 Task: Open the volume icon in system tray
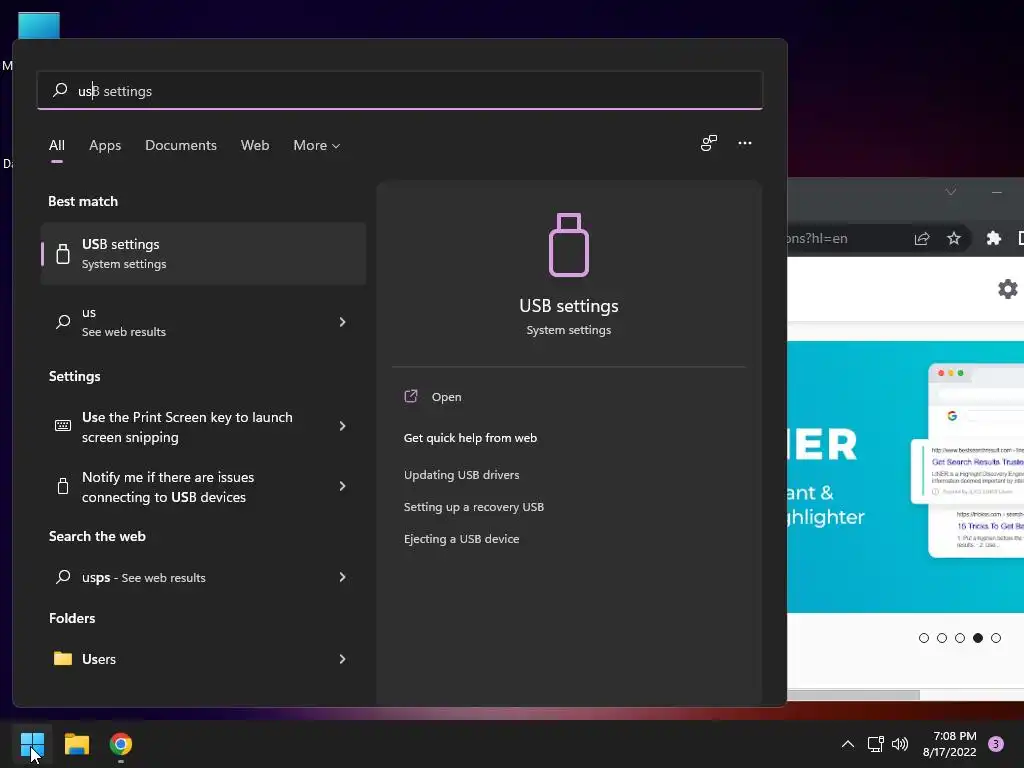(900, 744)
